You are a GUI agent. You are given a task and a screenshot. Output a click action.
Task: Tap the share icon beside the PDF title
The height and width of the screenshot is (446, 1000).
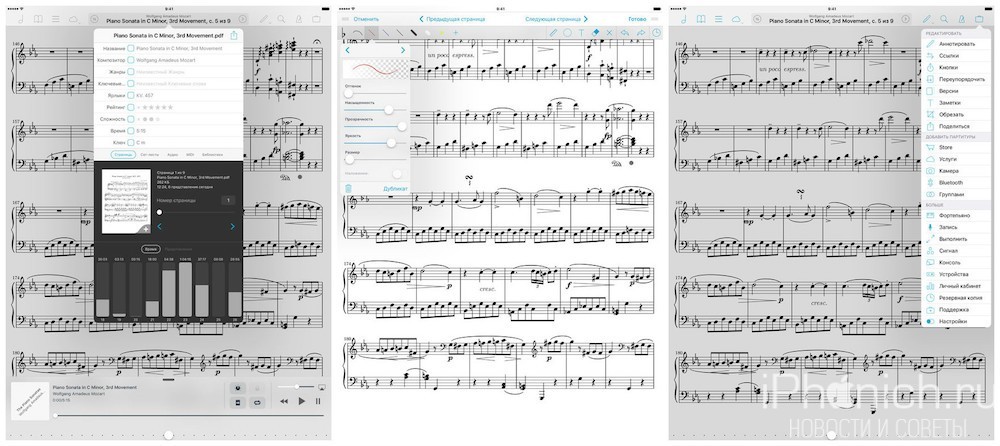coord(234,36)
